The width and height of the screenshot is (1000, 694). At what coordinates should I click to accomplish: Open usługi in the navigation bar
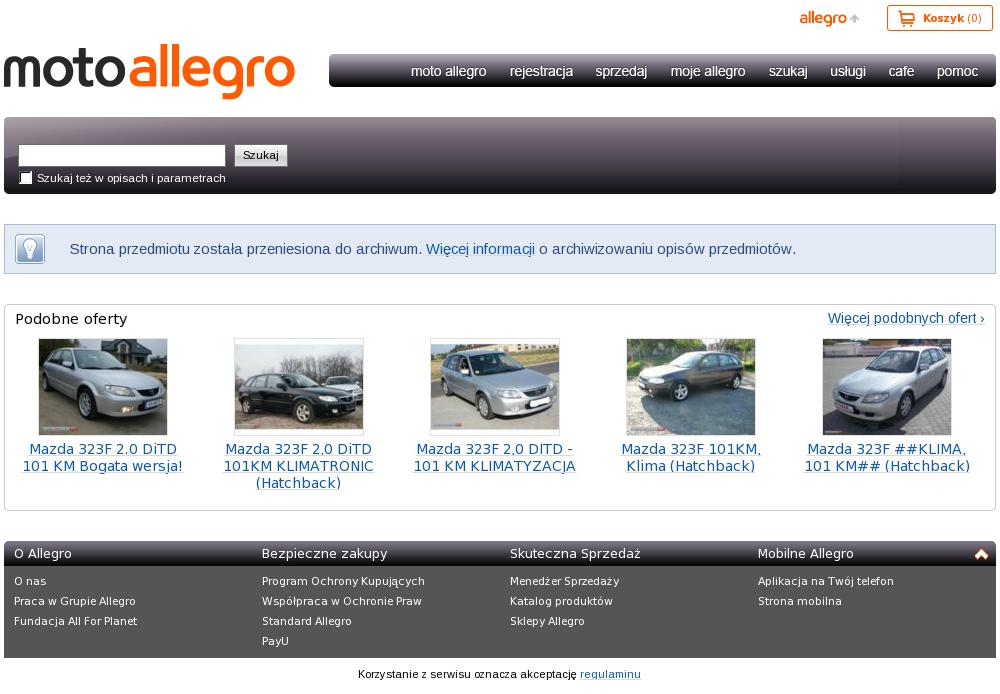pos(848,71)
